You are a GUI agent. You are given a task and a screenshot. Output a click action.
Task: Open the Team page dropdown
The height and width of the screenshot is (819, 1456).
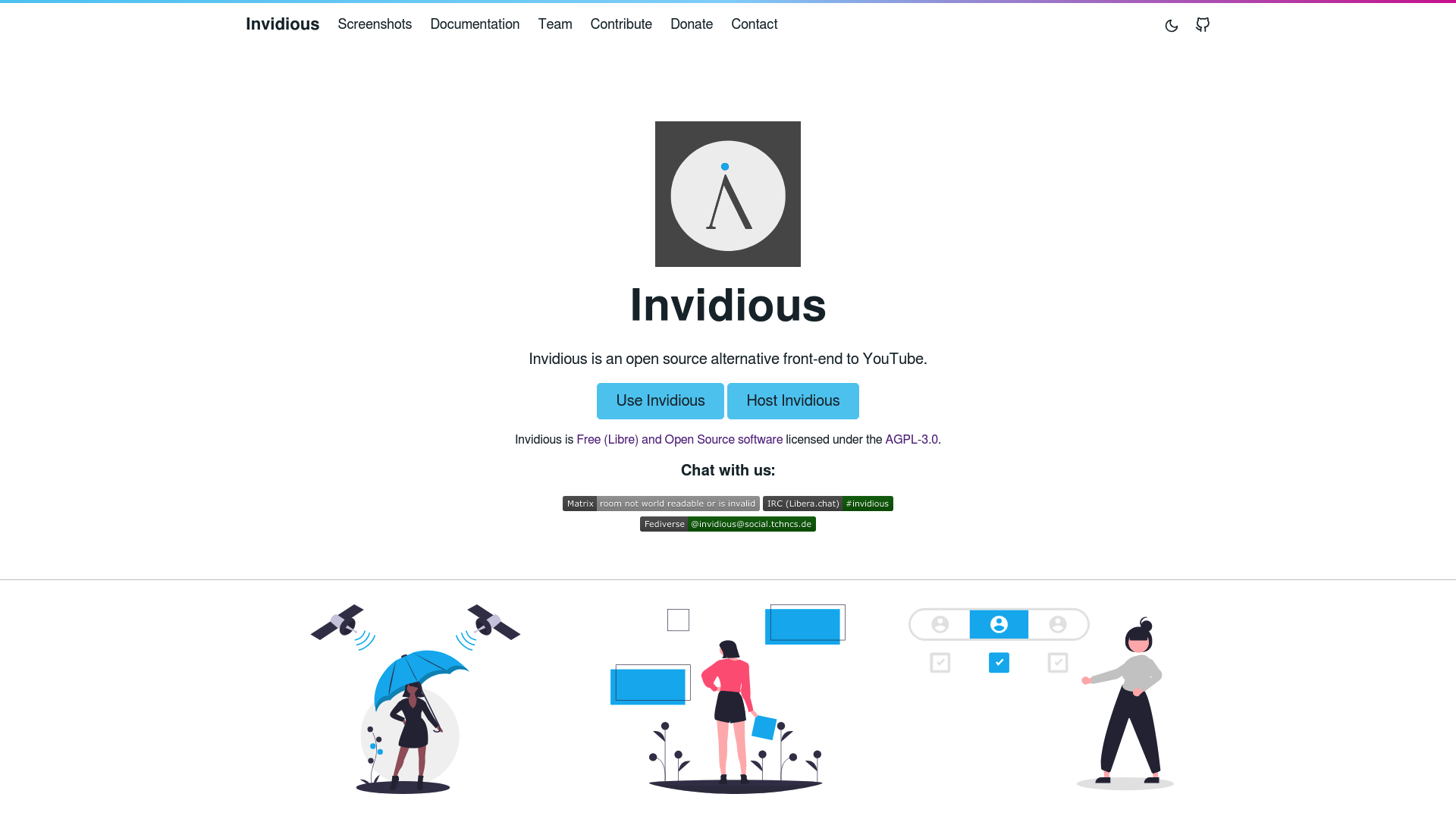tap(554, 24)
